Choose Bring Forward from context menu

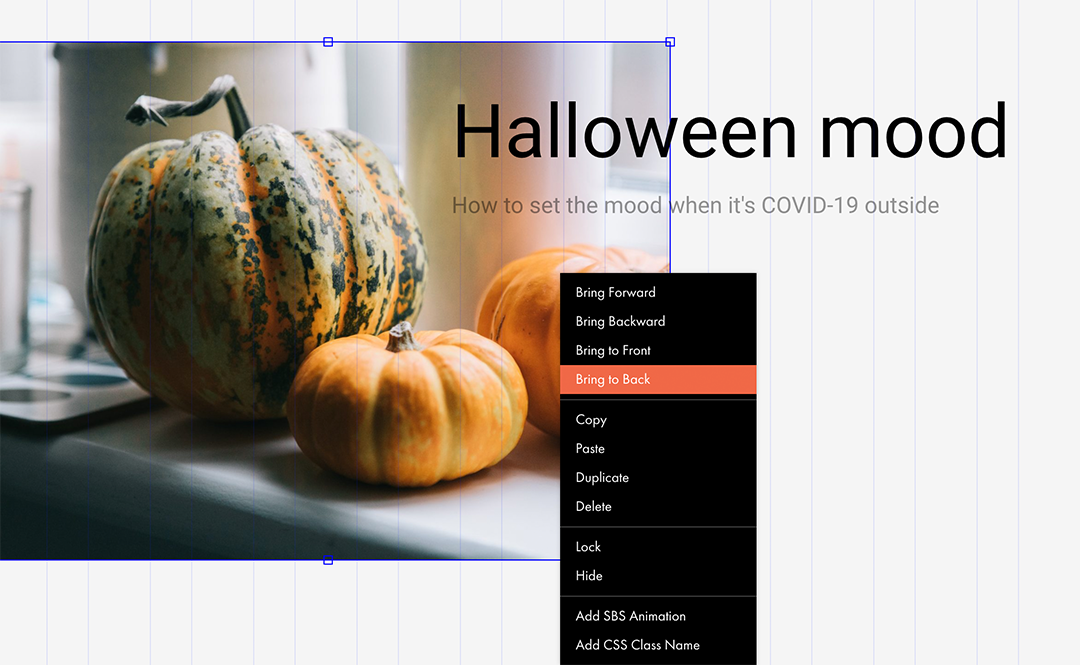click(658, 292)
